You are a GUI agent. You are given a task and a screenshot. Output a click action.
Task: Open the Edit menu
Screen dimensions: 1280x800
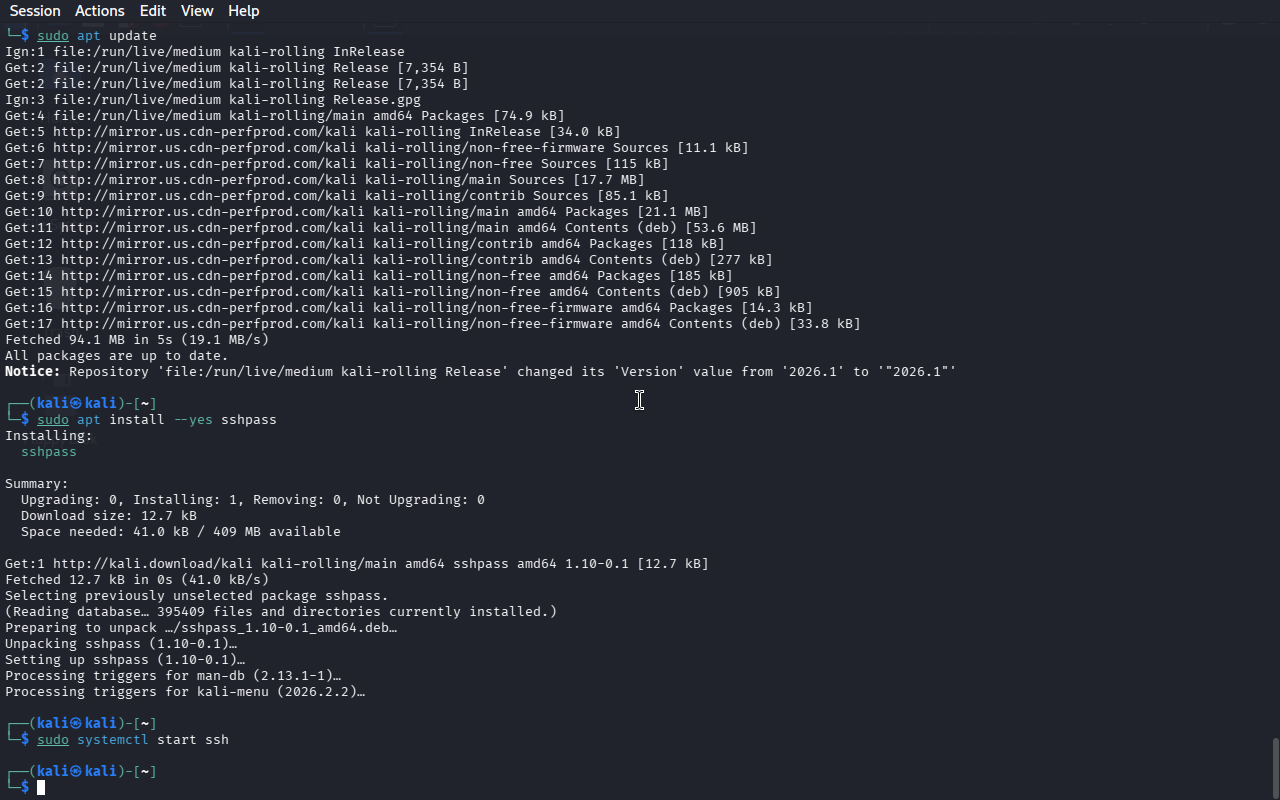(153, 11)
